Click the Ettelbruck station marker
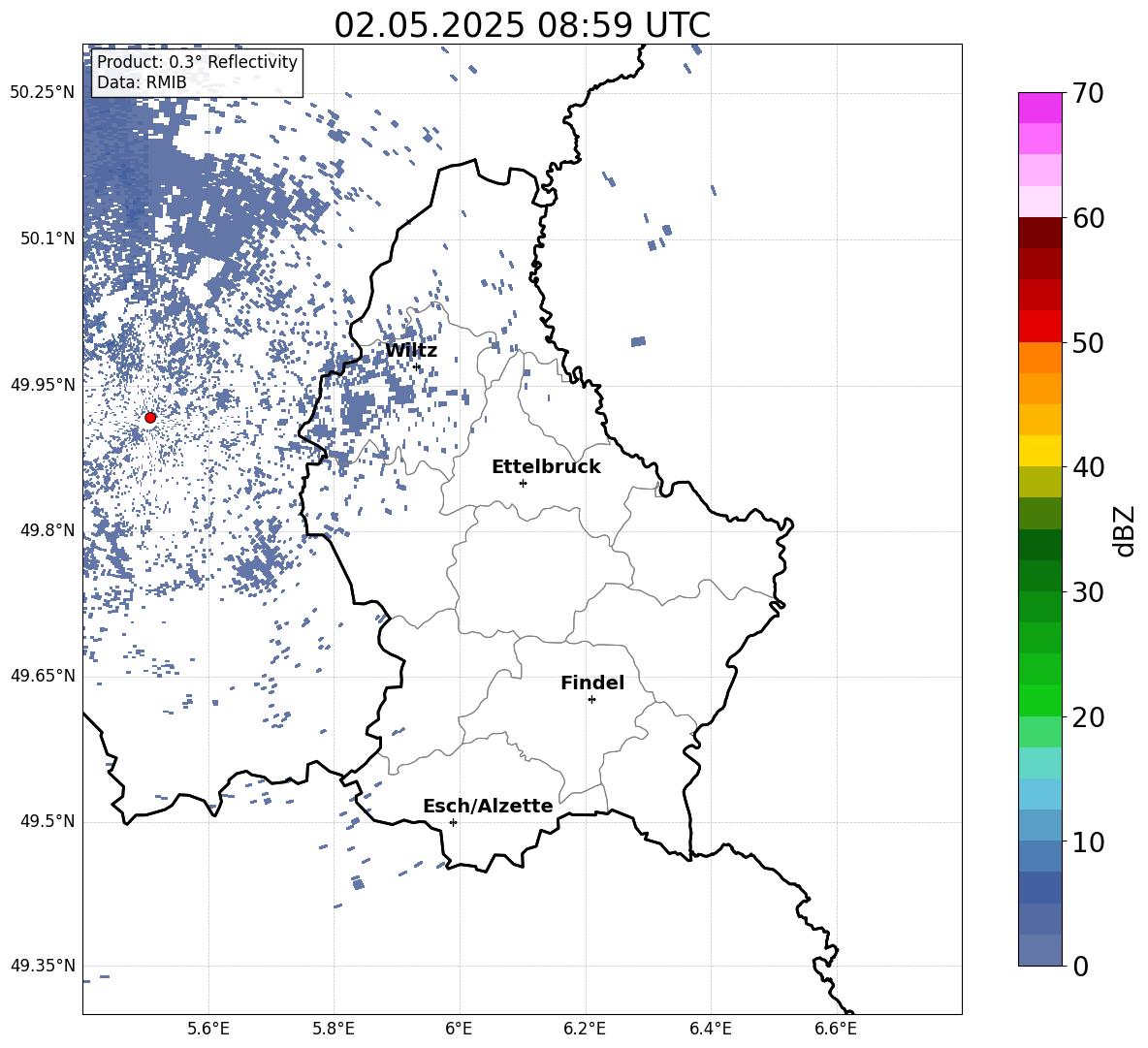This screenshot has width=1148, height=1048. (523, 483)
